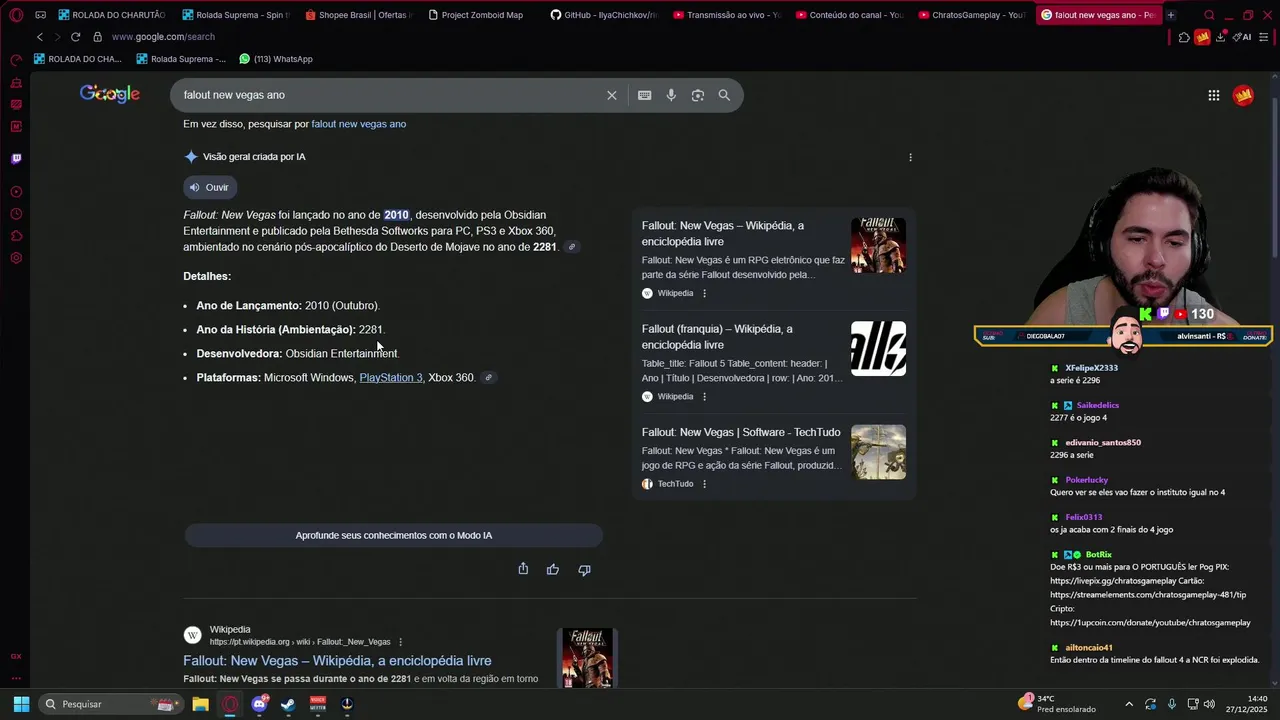Give thumbs up to the AI overview
Viewport: 1280px width, 720px height.
click(553, 569)
